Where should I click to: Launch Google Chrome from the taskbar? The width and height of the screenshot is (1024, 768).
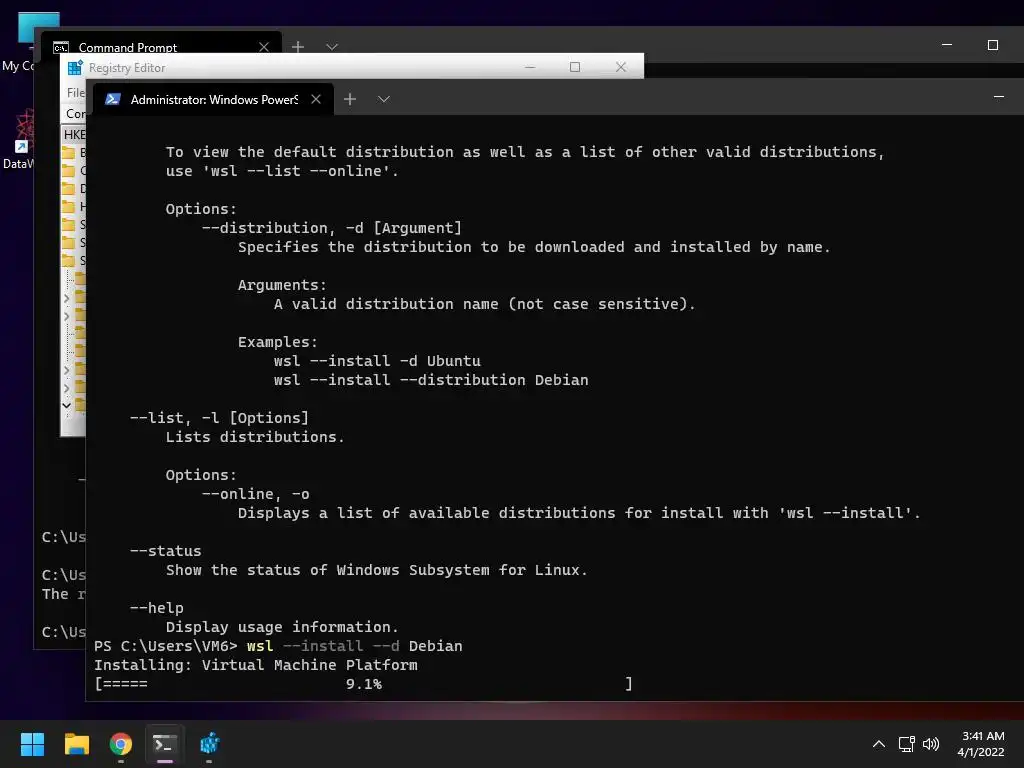point(121,744)
